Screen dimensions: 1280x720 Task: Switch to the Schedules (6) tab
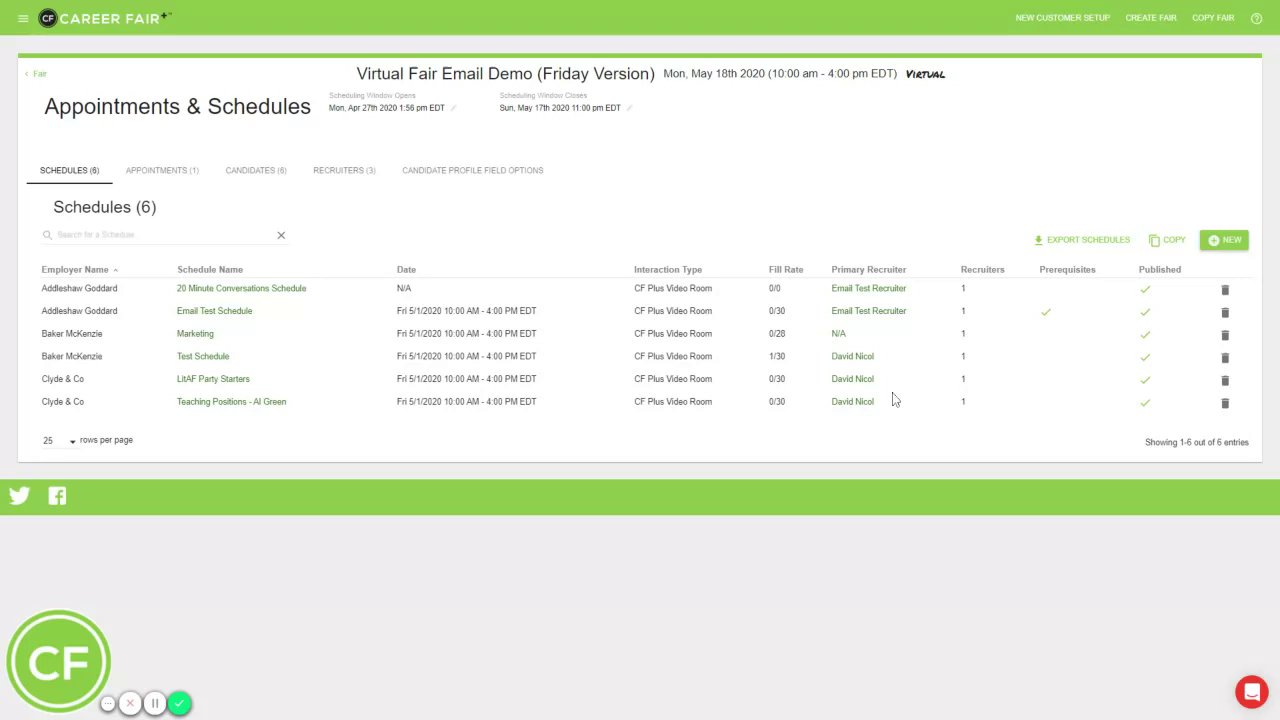(x=69, y=171)
